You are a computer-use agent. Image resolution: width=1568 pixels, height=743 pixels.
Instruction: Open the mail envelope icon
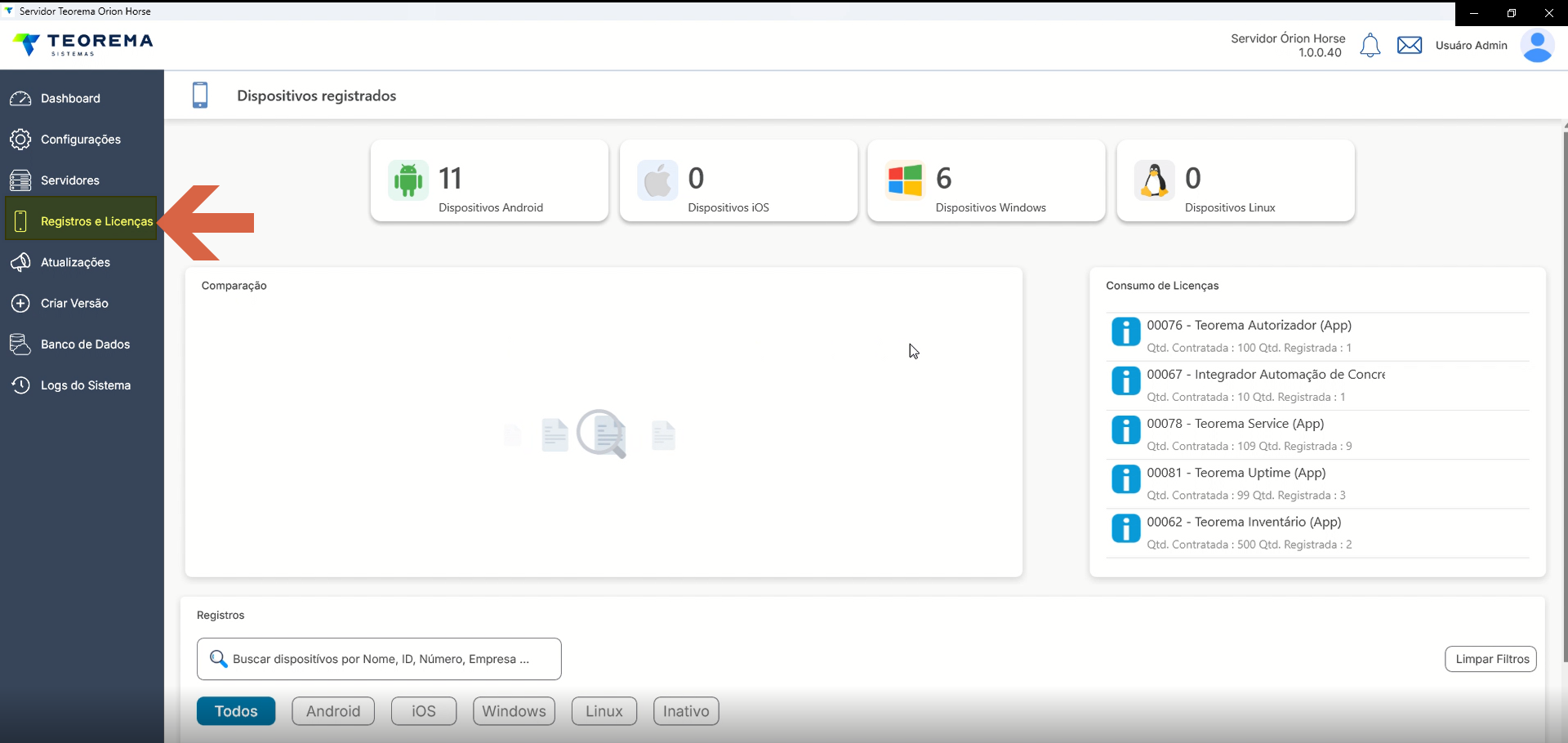(x=1410, y=46)
